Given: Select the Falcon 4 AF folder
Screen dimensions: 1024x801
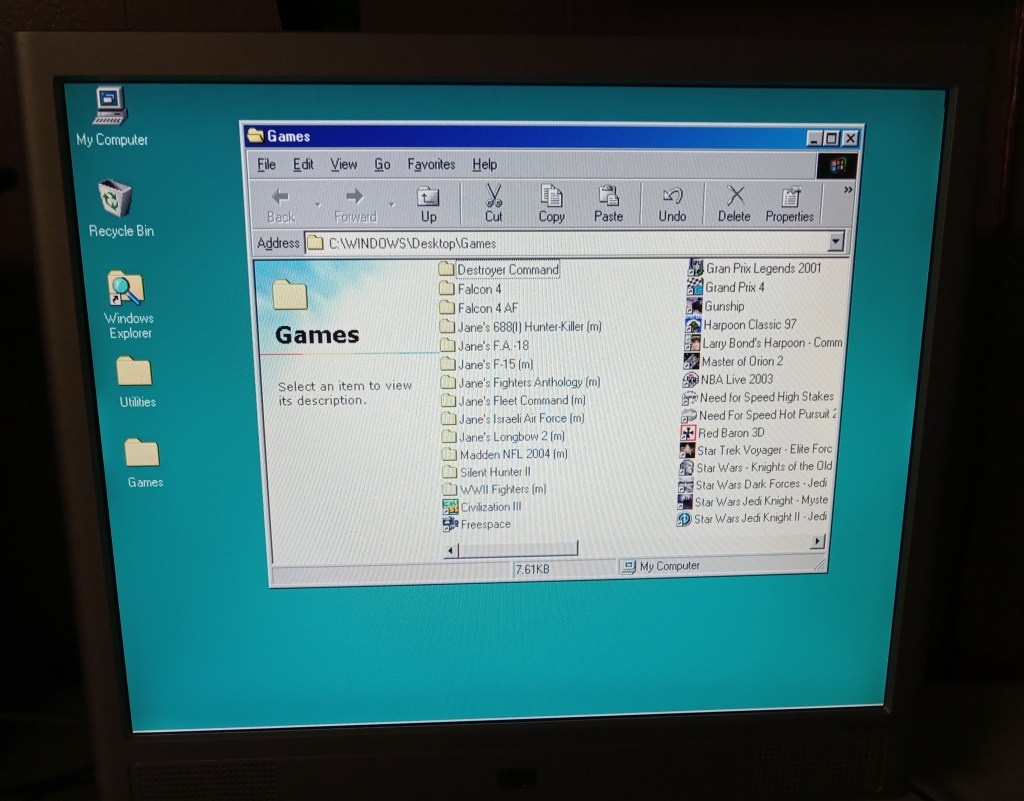Looking at the screenshot, I should tap(487, 308).
